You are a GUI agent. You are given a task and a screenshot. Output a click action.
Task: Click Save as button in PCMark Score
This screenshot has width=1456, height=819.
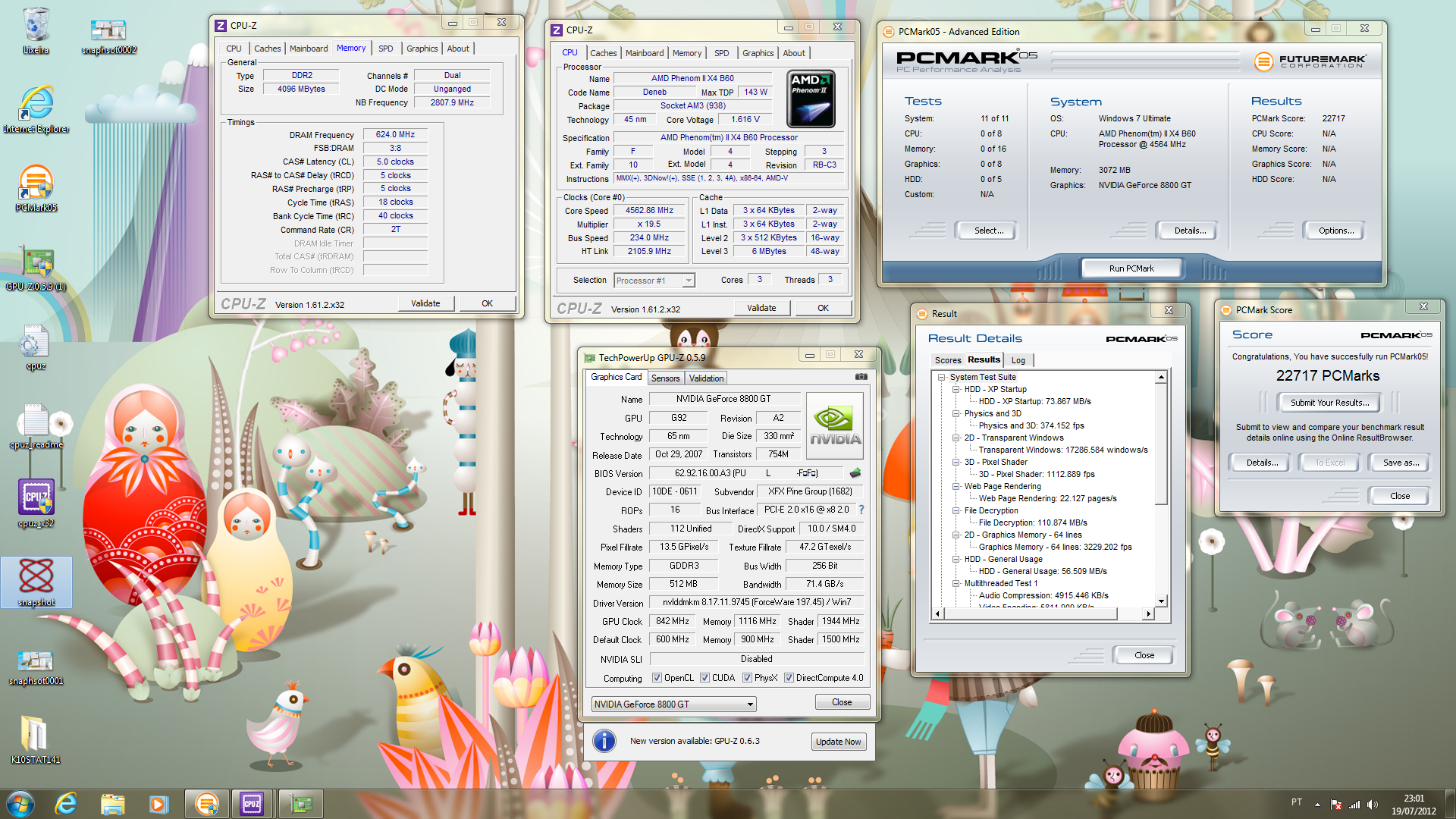[1401, 463]
